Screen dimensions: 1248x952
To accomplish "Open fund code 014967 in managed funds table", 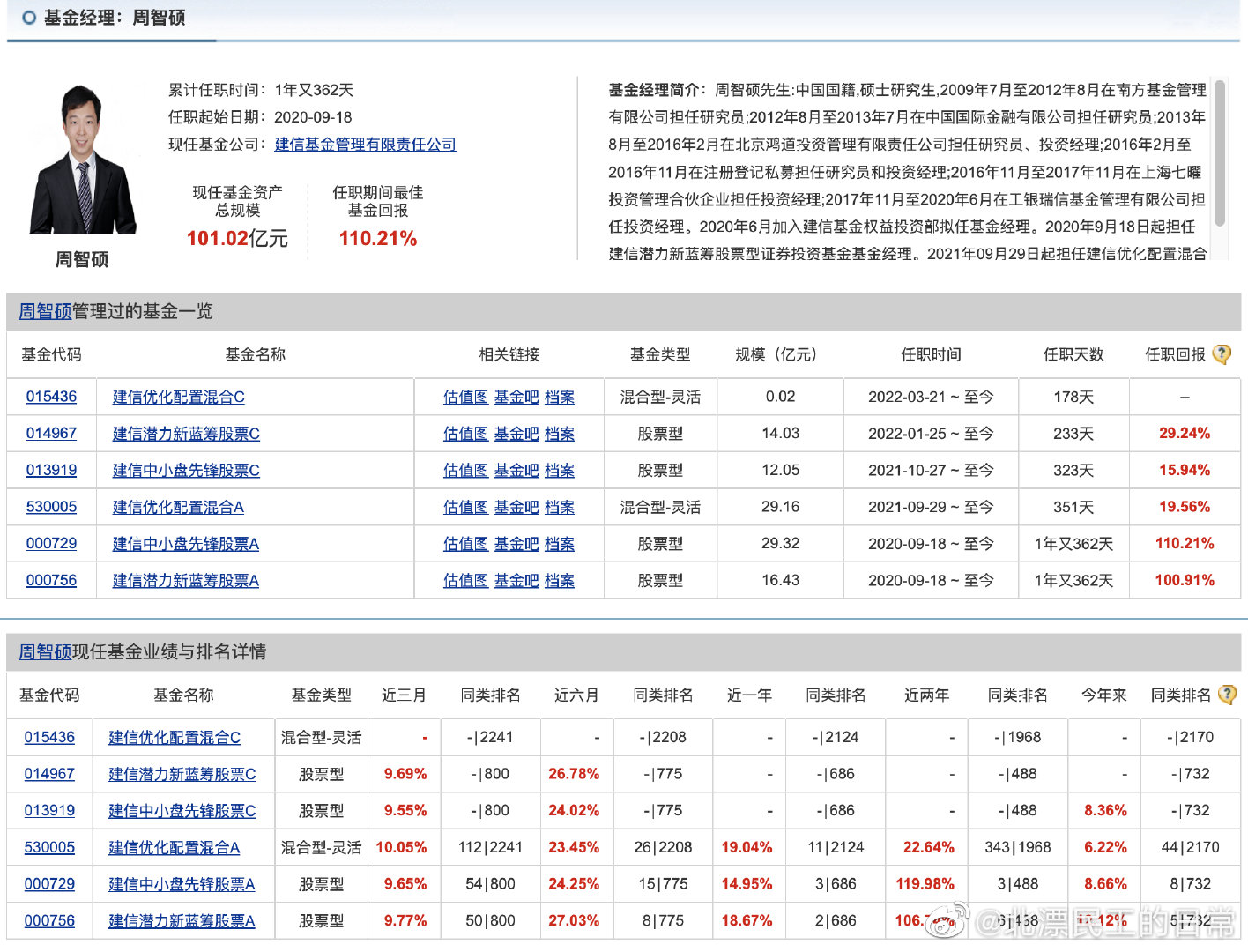I will [51, 434].
